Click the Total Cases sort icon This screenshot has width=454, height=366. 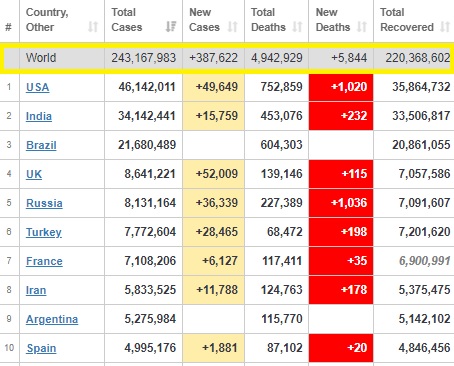(x=171, y=27)
